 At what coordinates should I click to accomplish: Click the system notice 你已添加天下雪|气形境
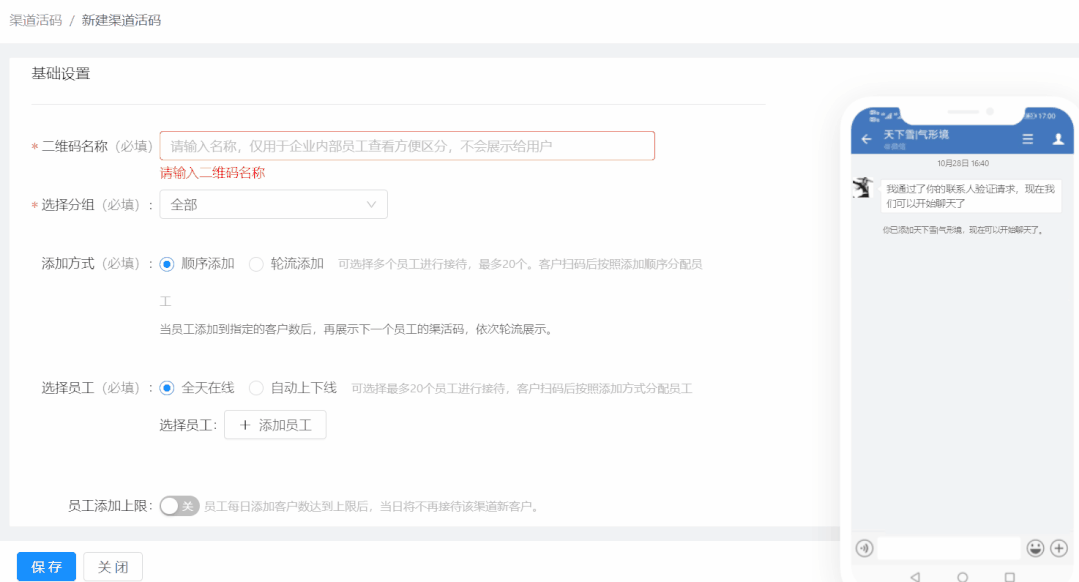(x=963, y=230)
